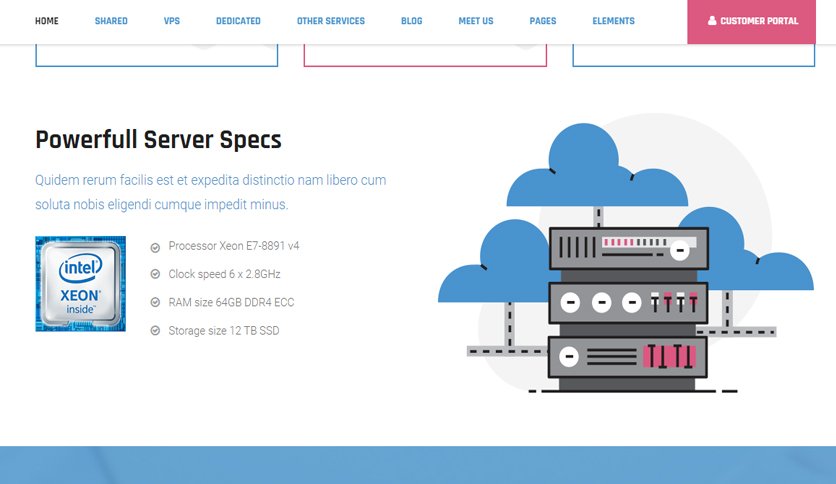This screenshot has width=836, height=484.
Task: Open the Home menu item
Action: (x=47, y=21)
